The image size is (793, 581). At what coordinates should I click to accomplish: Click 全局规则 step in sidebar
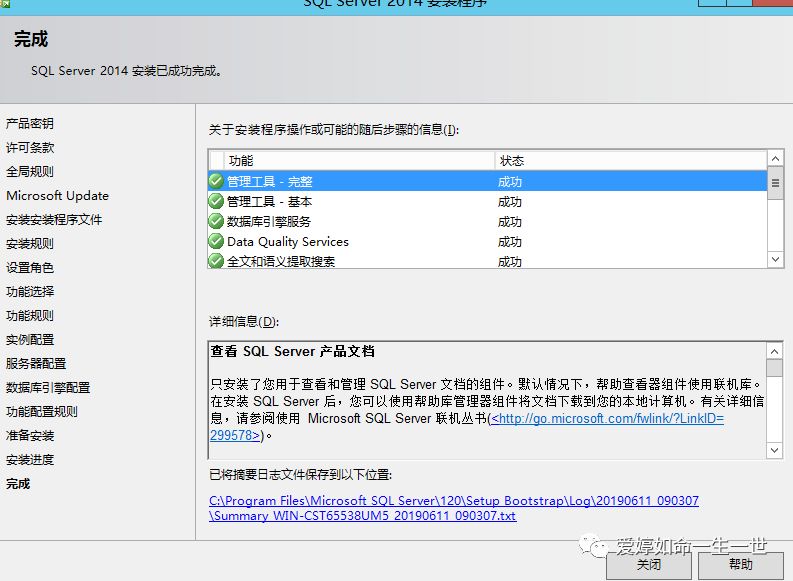(29, 171)
